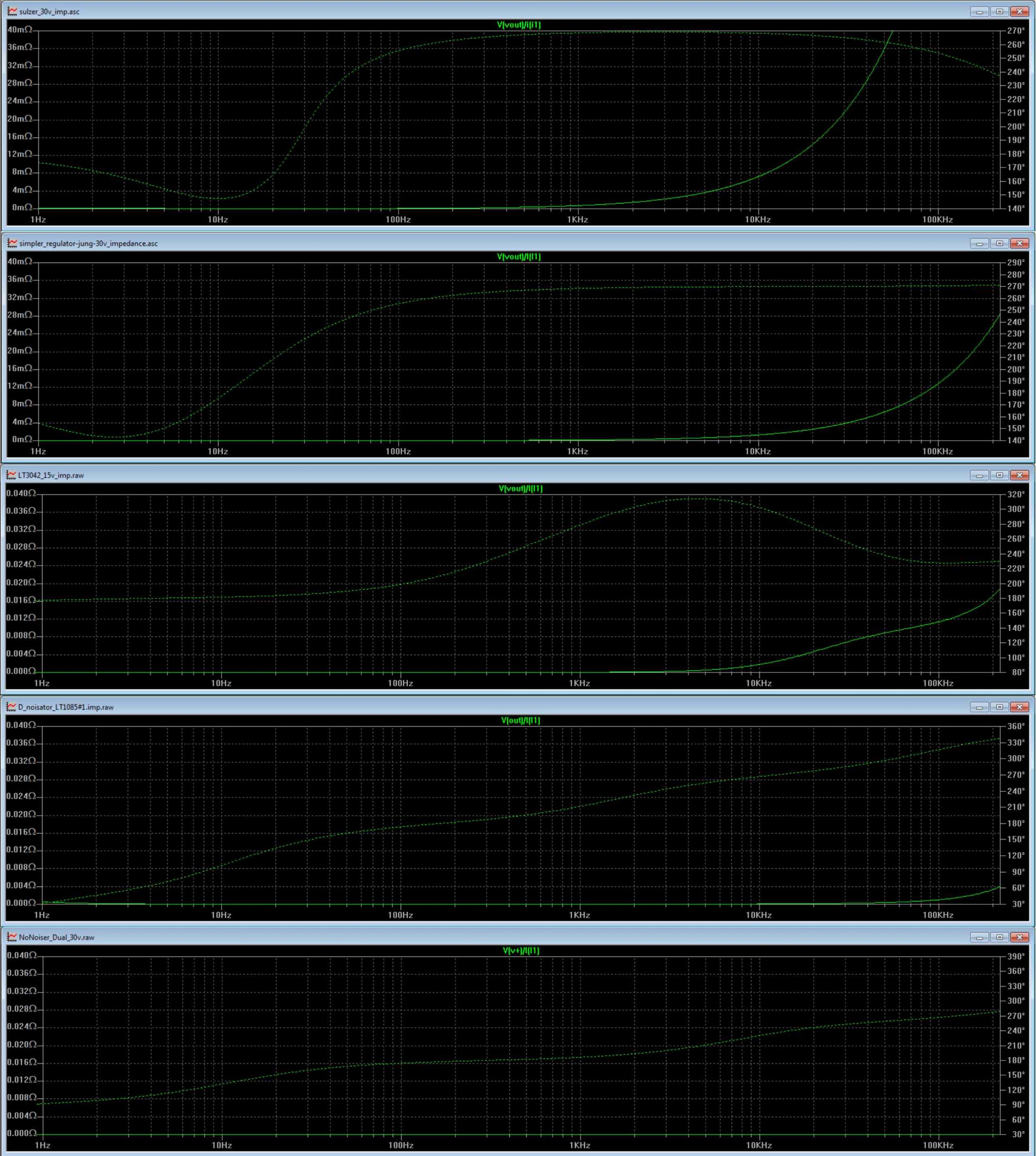This screenshot has width=1036, height=1156.
Task: Click the 100KHz label in simpler_regulator-jung window
Action: [937, 451]
